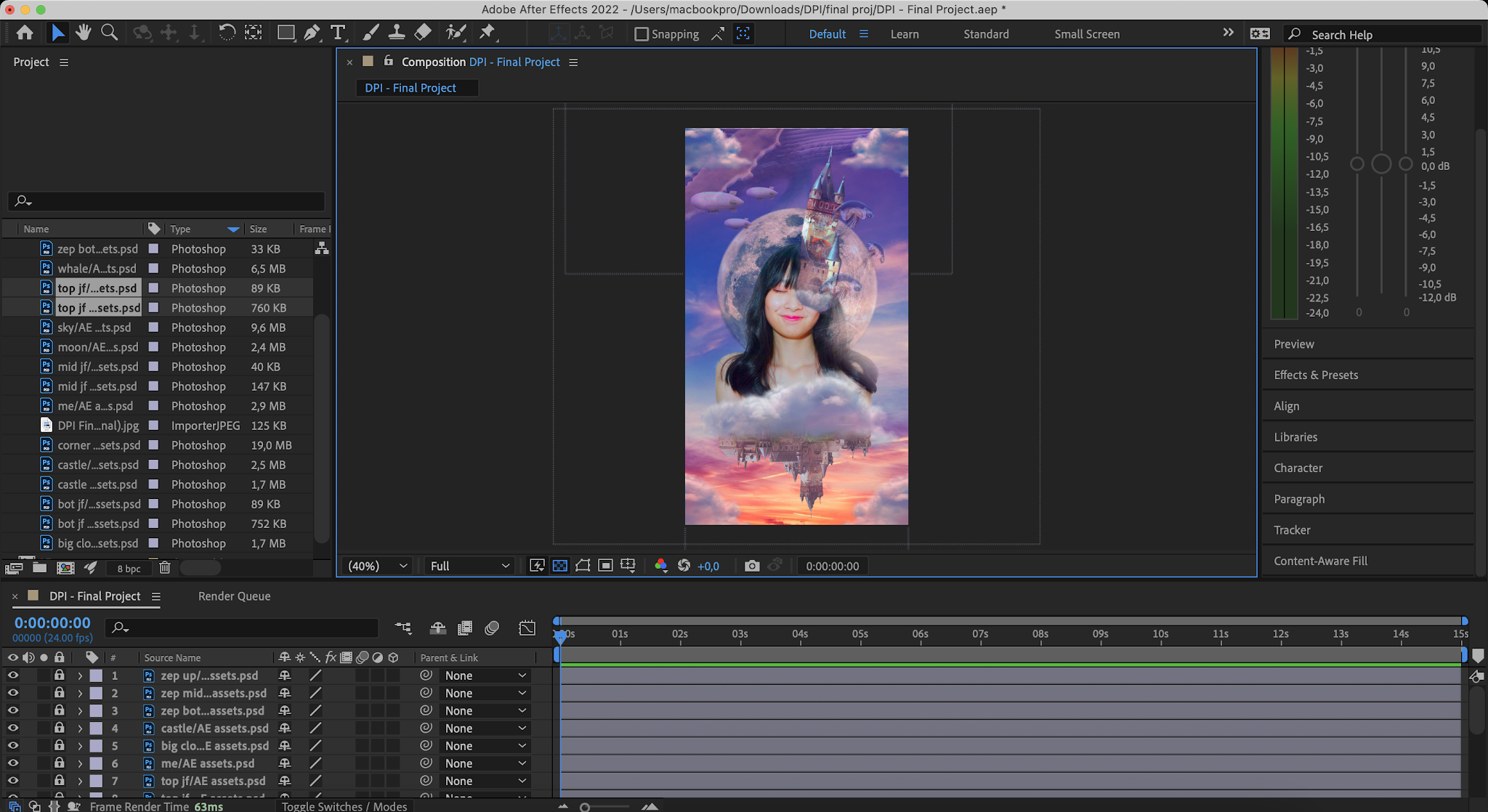
Task: Open parent dropdown for layer 4
Action: [x=485, y=728]
